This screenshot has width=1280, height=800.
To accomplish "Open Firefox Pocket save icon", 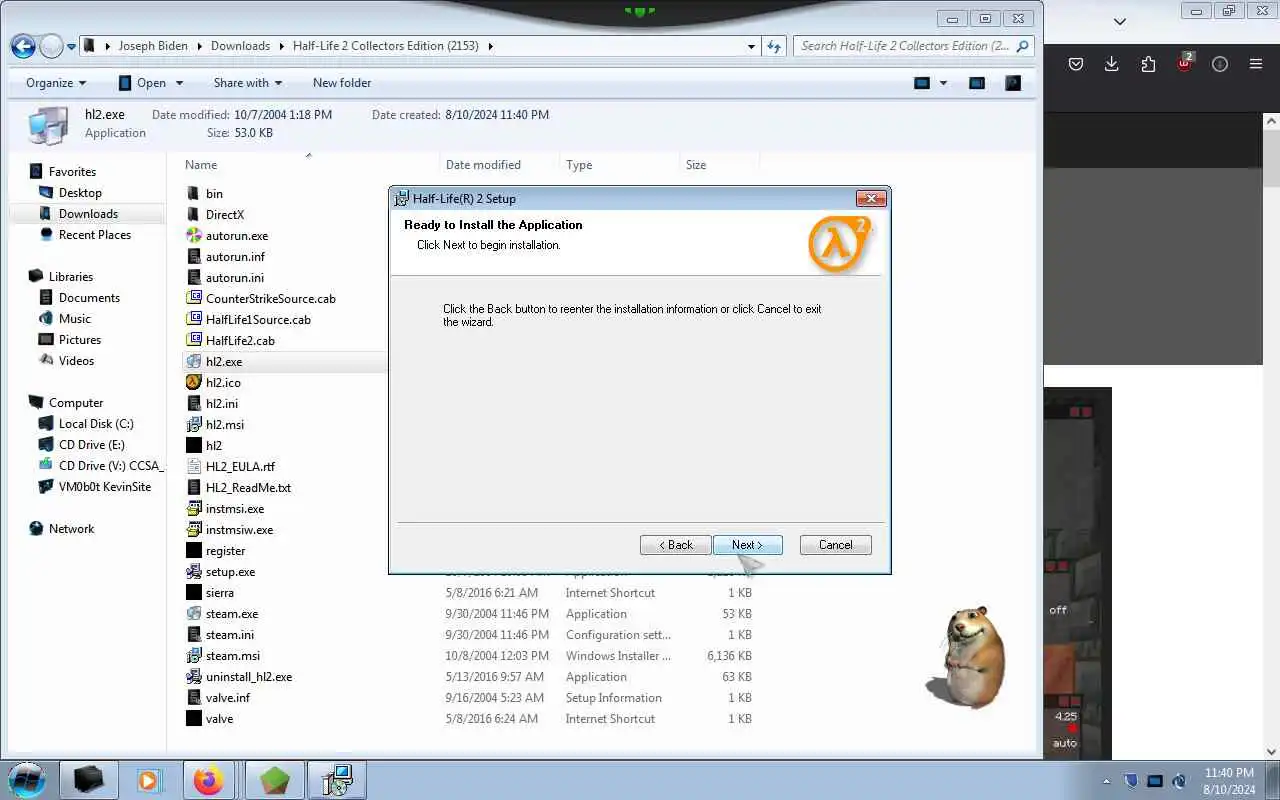I will [1075, 64].
